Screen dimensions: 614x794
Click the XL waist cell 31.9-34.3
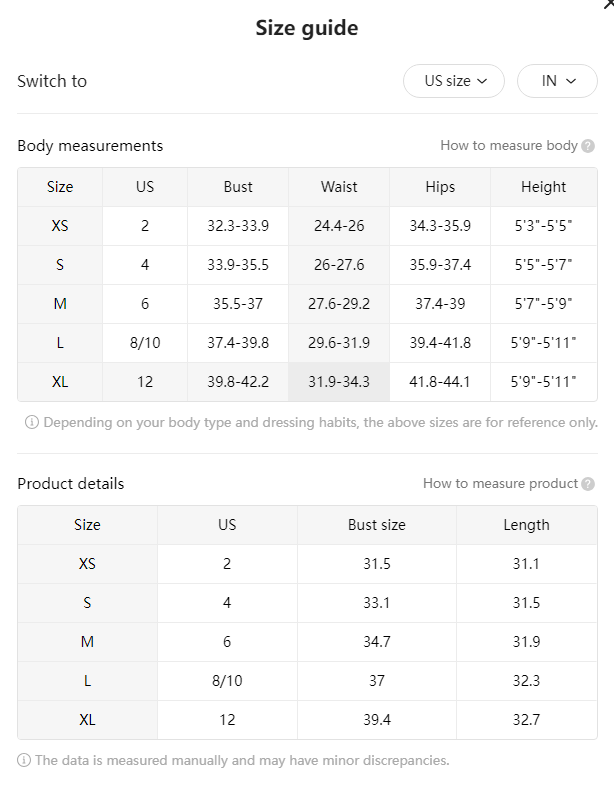(339, 382)
